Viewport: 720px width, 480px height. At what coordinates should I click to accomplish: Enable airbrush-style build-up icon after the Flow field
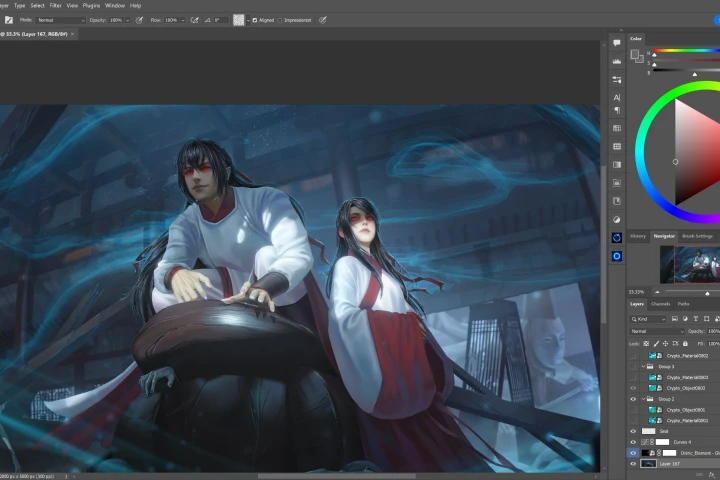(x=195, y=20)
